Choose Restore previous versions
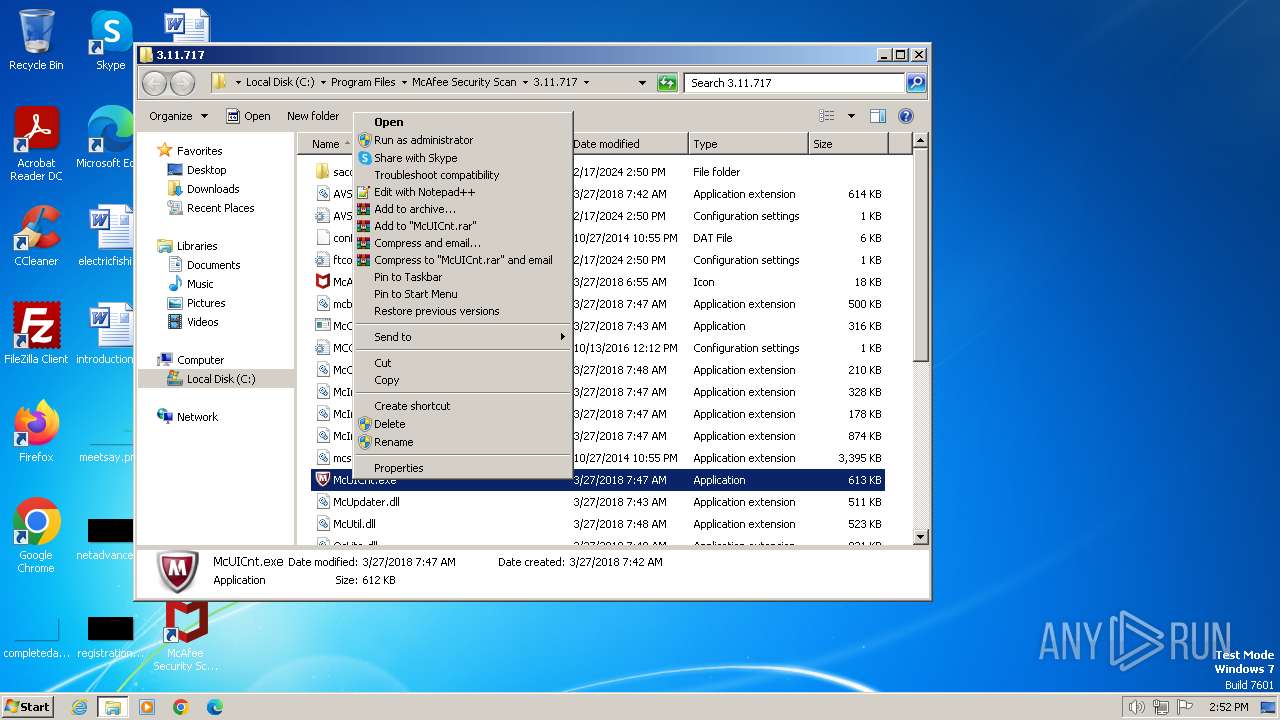This screenshot has width=1280, height=720. tap(464, 311)
